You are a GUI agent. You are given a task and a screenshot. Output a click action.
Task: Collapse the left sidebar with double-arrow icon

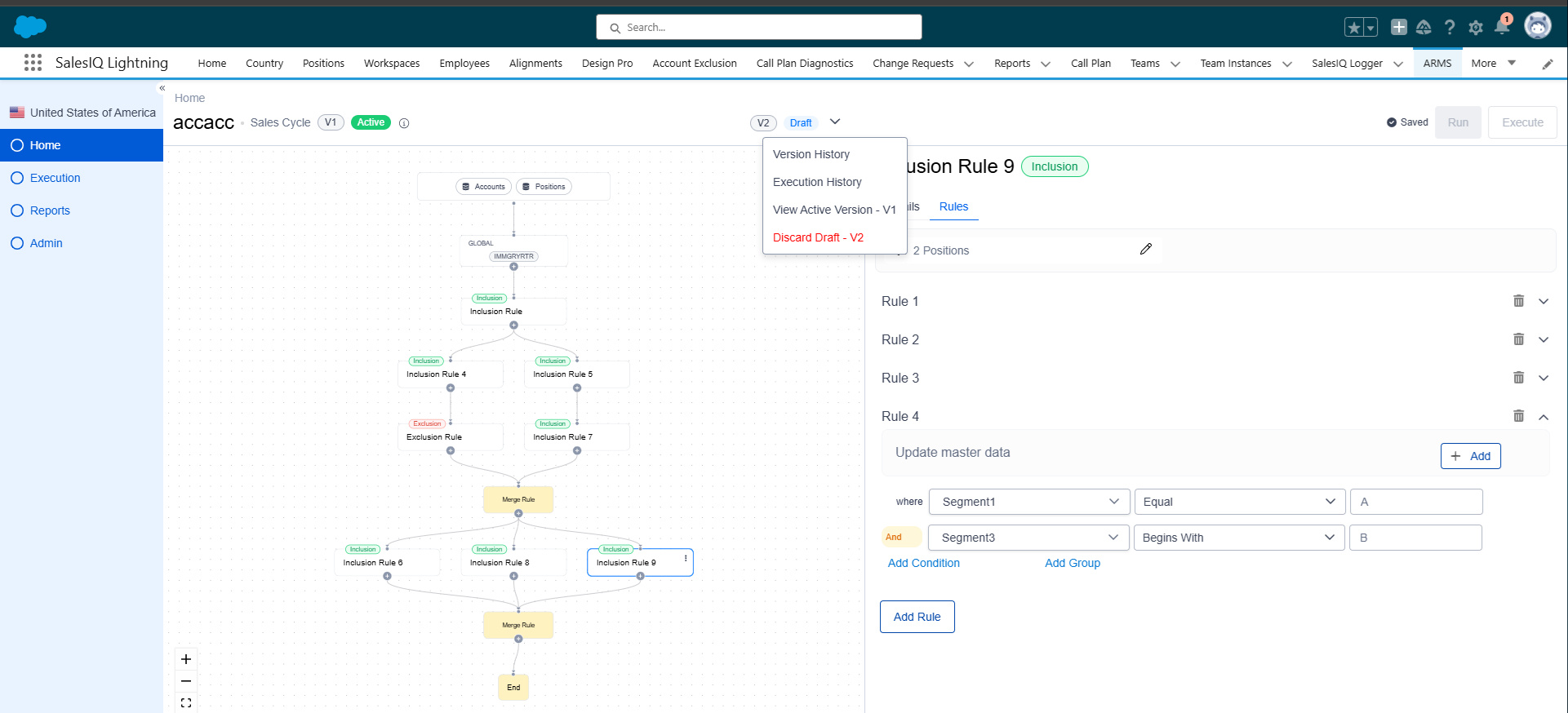(162, 88)
